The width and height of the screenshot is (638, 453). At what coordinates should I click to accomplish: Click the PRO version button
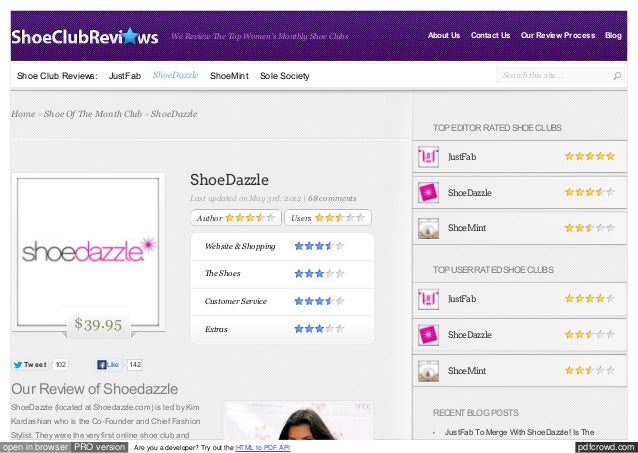coord(100,447)
